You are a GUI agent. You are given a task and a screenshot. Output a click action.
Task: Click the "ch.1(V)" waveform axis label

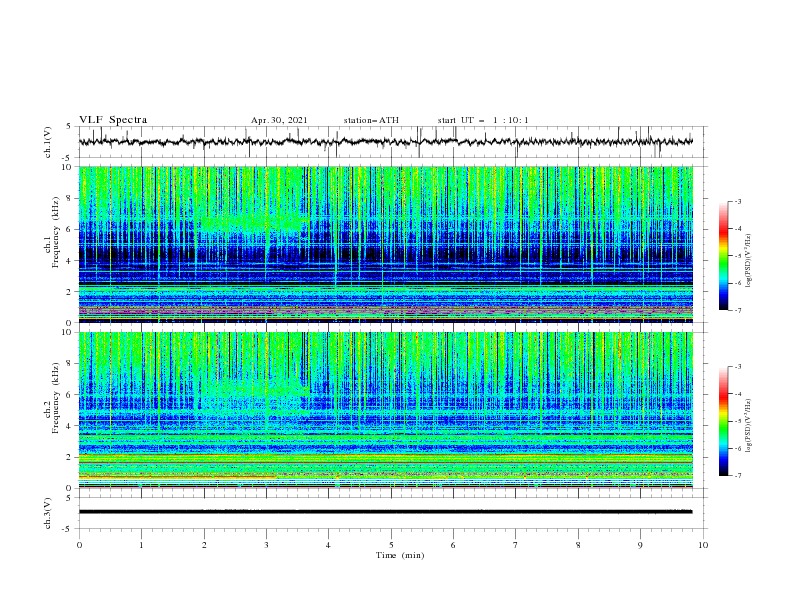(48, 142)
